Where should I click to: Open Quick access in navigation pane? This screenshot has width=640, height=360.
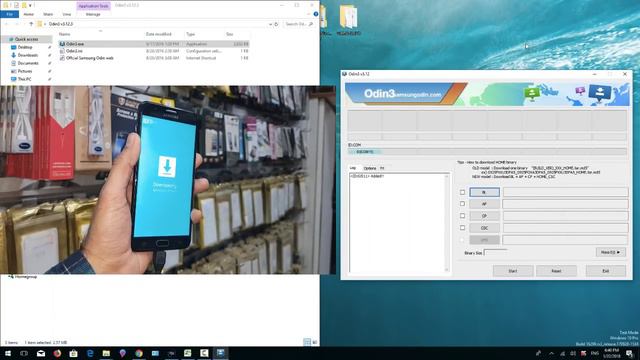pos(26,39)
